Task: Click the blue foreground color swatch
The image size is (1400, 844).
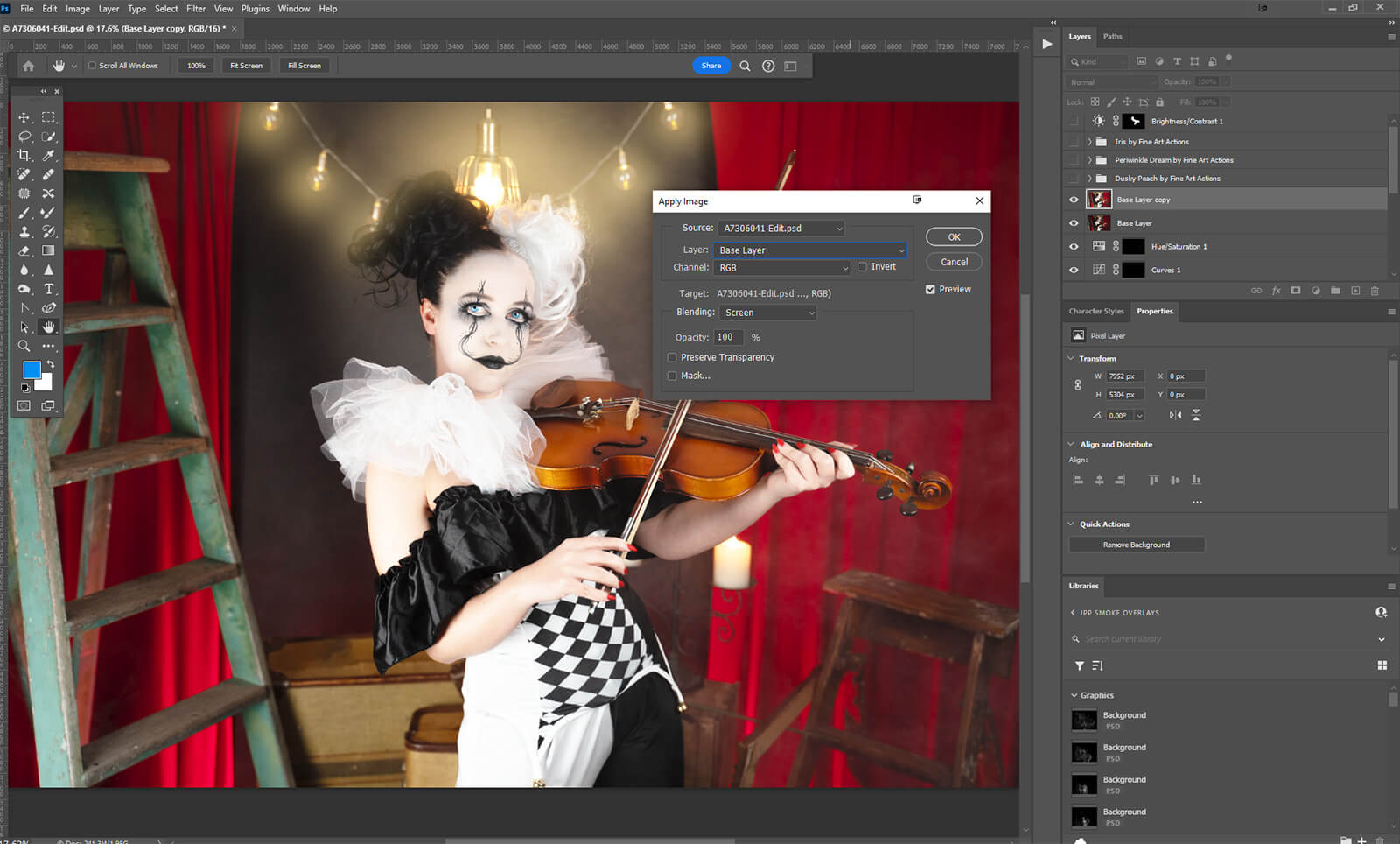Action: (31, 369)
